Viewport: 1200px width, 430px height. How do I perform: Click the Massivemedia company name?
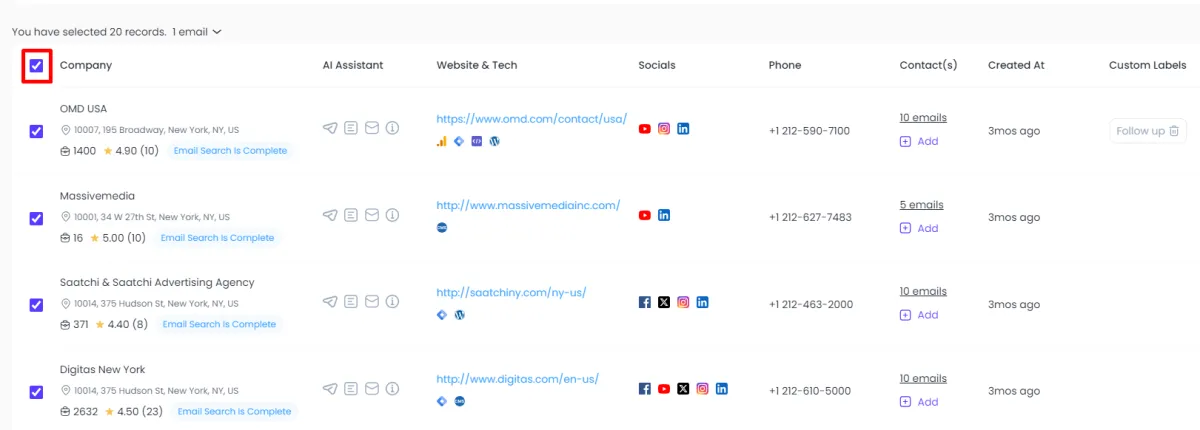[97, 196]
